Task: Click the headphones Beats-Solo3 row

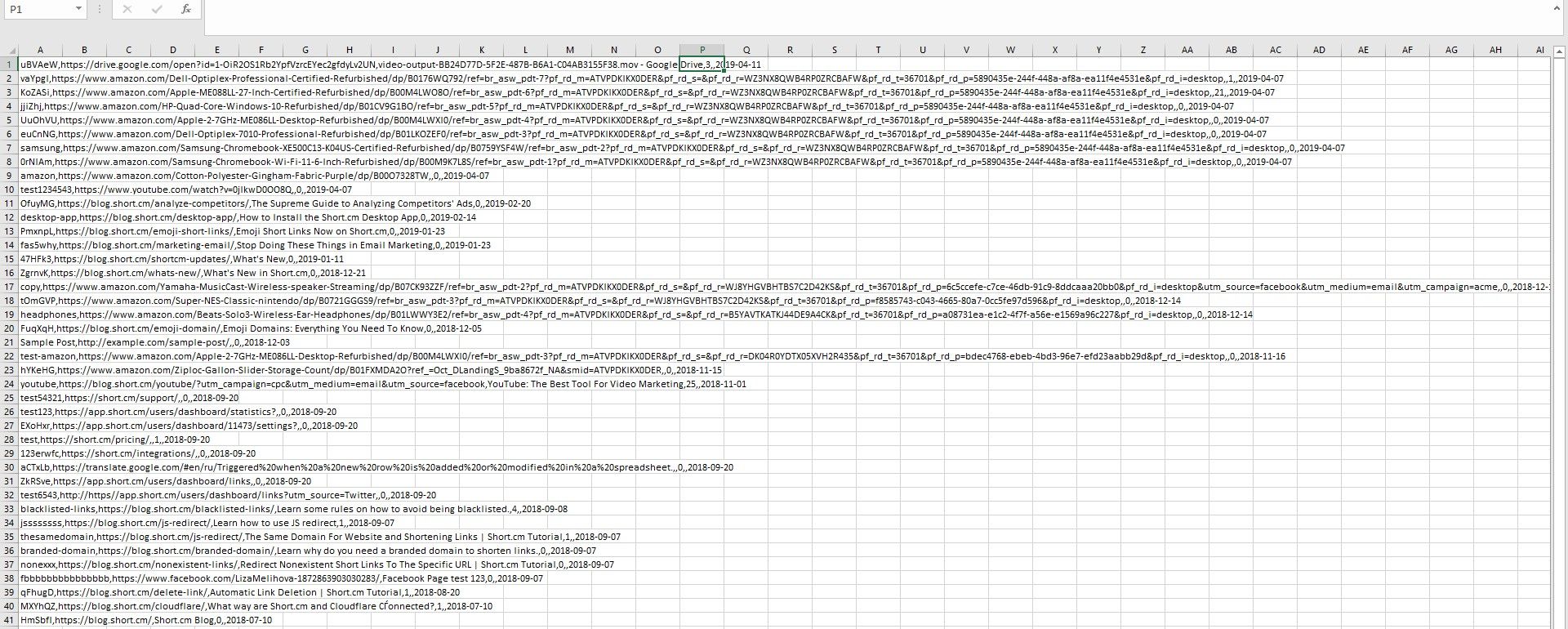Action: (636, 314)
